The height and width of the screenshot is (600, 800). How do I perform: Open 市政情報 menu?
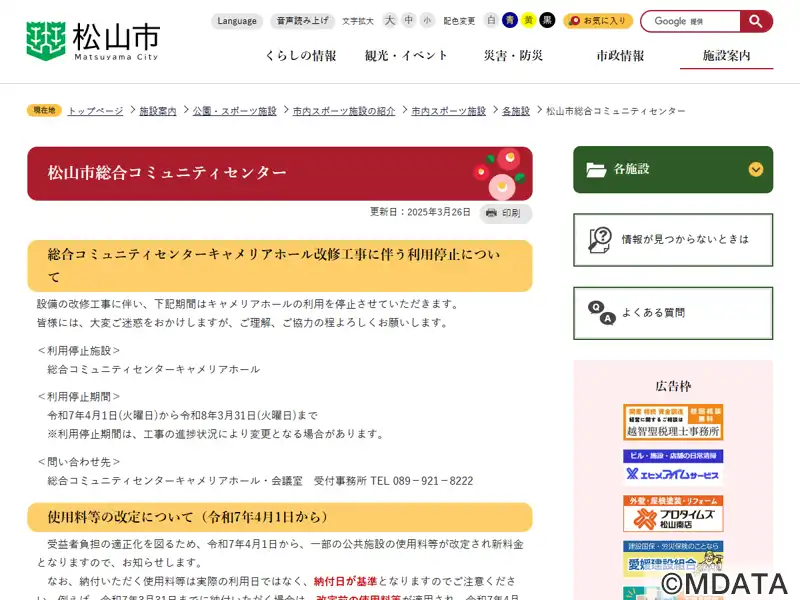620,56
